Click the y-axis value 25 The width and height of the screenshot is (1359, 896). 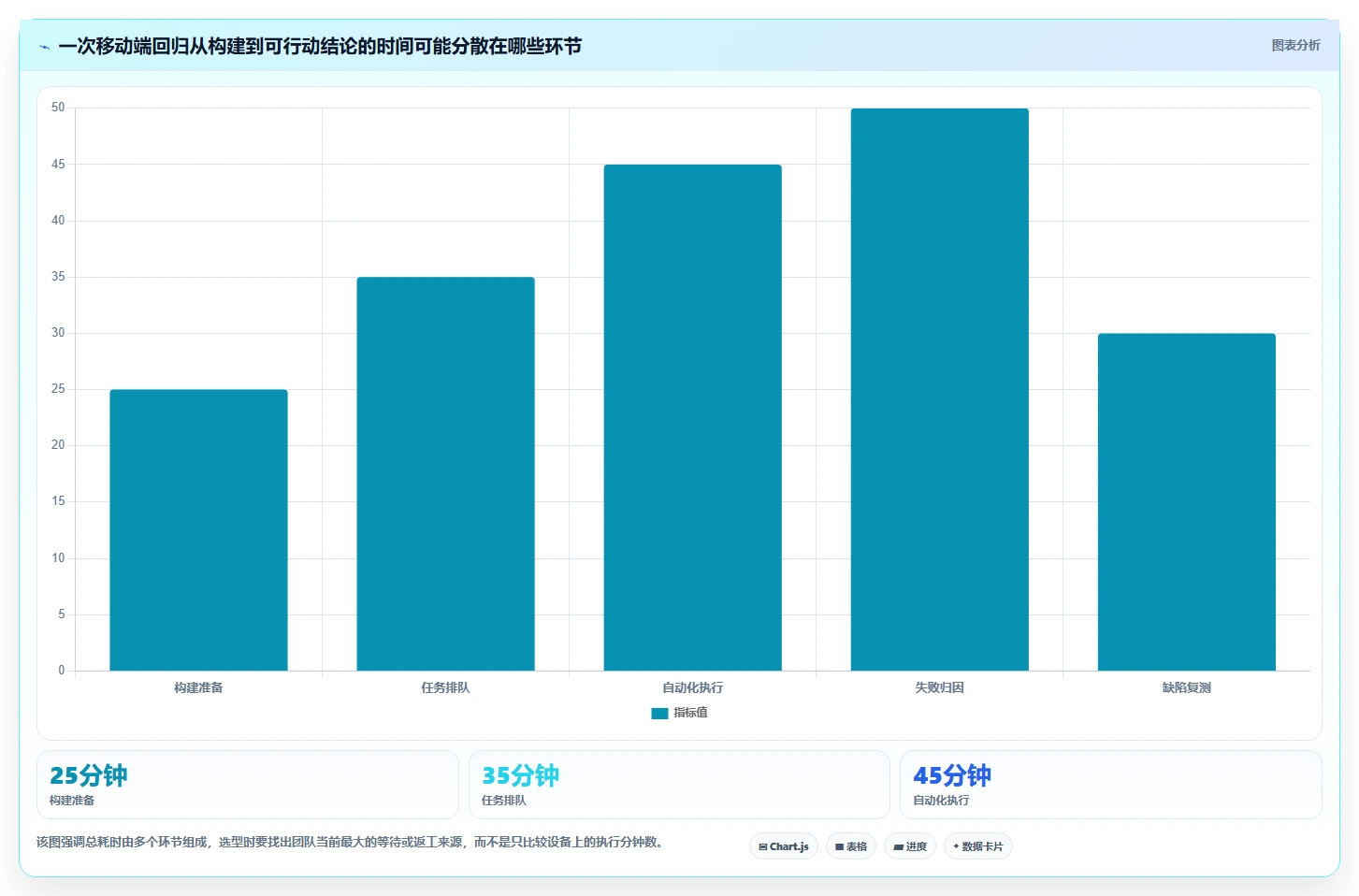coord(58,389)
